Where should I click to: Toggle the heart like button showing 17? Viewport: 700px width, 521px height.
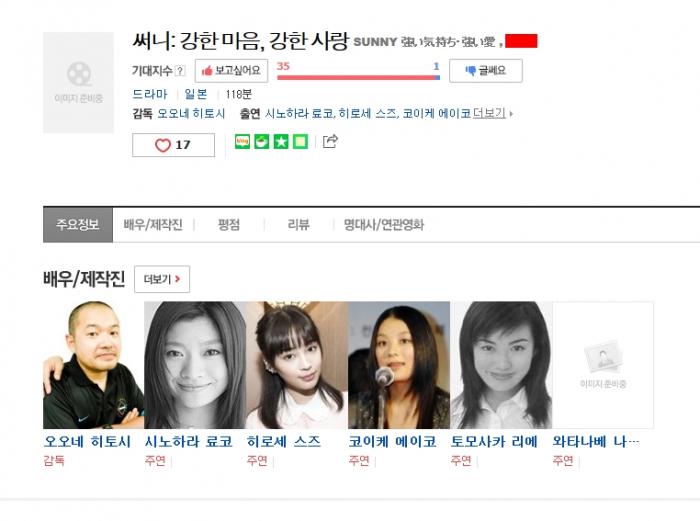pyautogui.click(x=173, y=145)
